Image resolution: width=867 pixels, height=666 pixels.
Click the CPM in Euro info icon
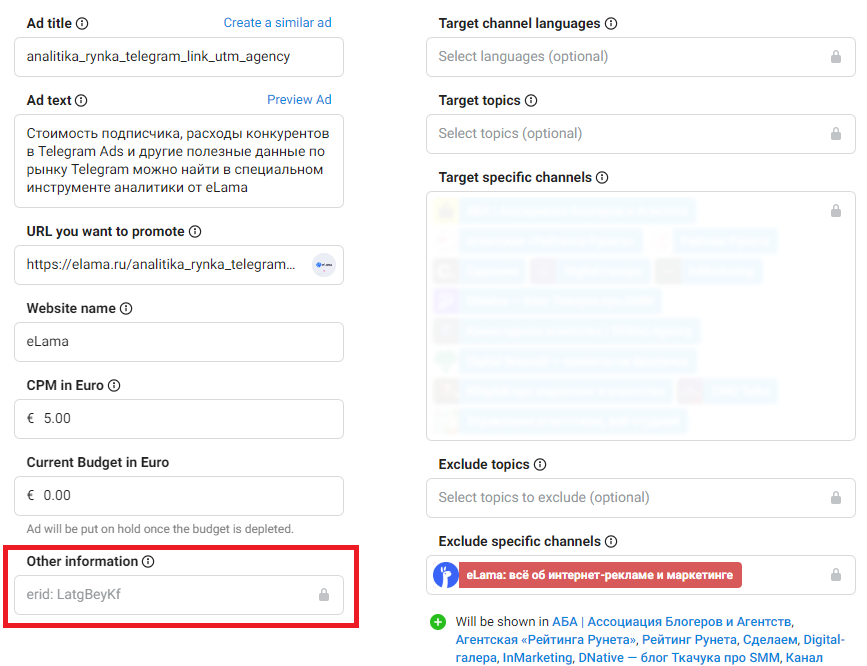[114, 385]
